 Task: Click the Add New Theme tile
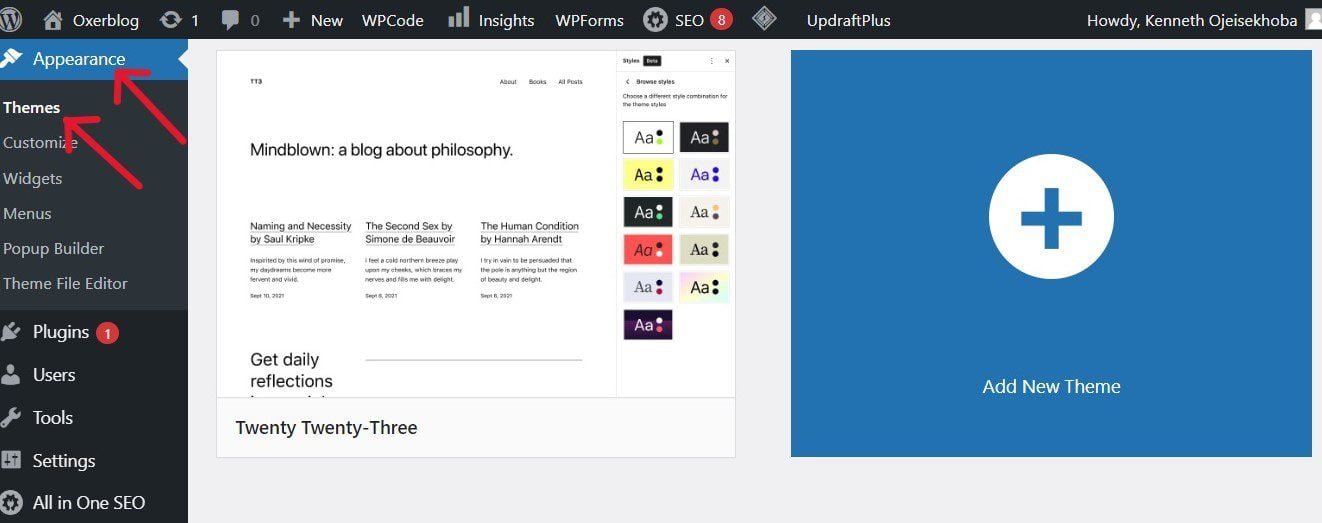(1051, 254)
